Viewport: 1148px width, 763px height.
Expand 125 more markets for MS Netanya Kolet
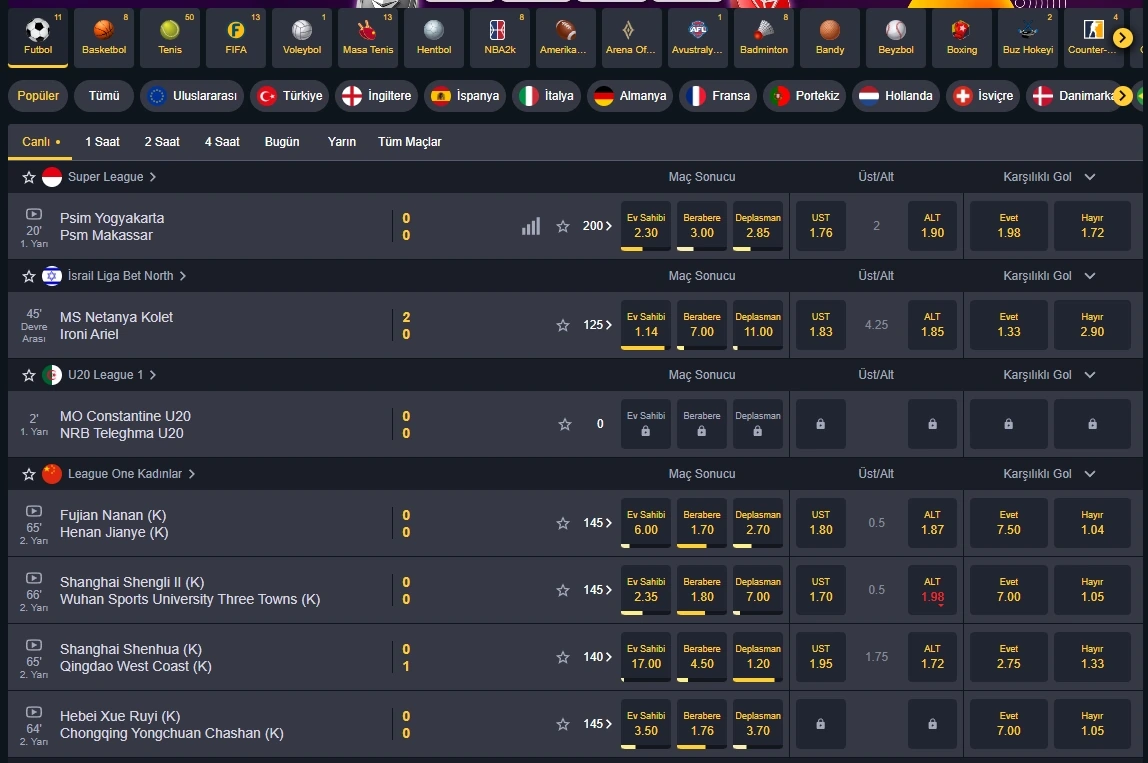pyautogui.click(x=597, y=324)
